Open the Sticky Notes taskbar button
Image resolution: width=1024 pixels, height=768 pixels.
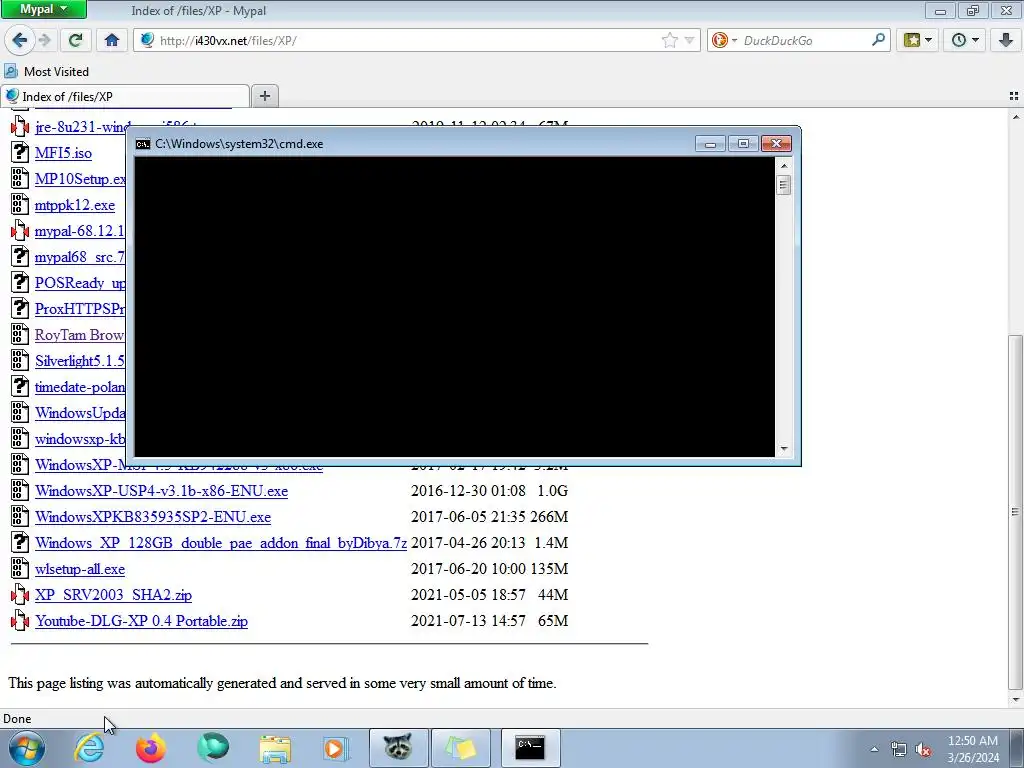[x=461, y=748]
